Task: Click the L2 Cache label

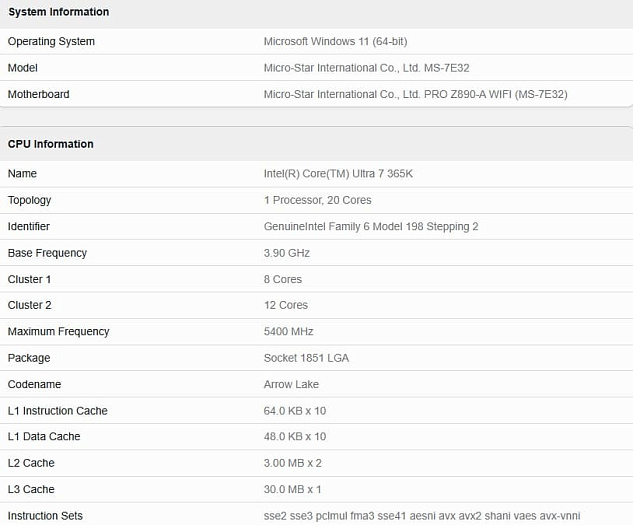Action: pos(31,463)
